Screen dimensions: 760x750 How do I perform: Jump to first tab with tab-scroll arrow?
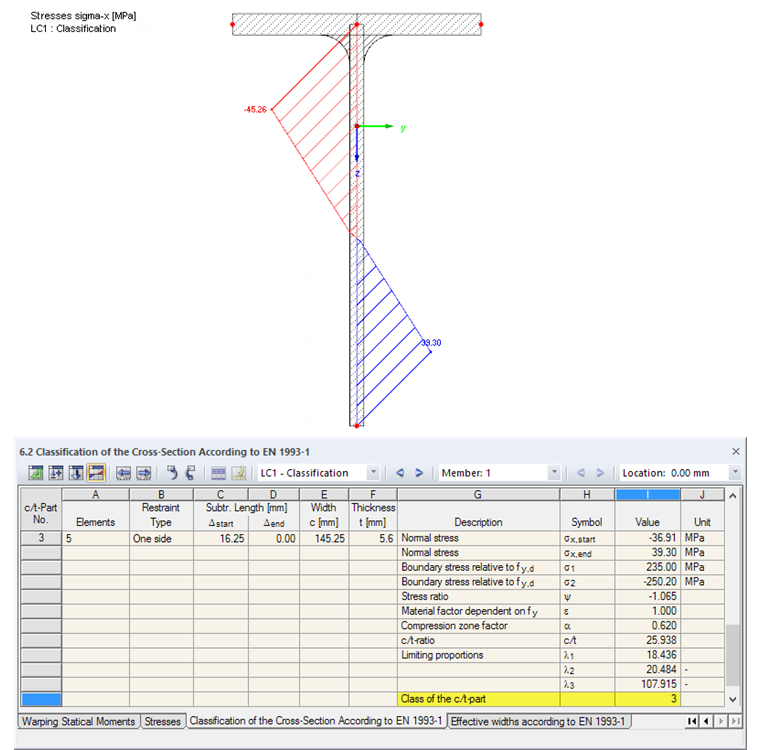click(x=692, y=721)
